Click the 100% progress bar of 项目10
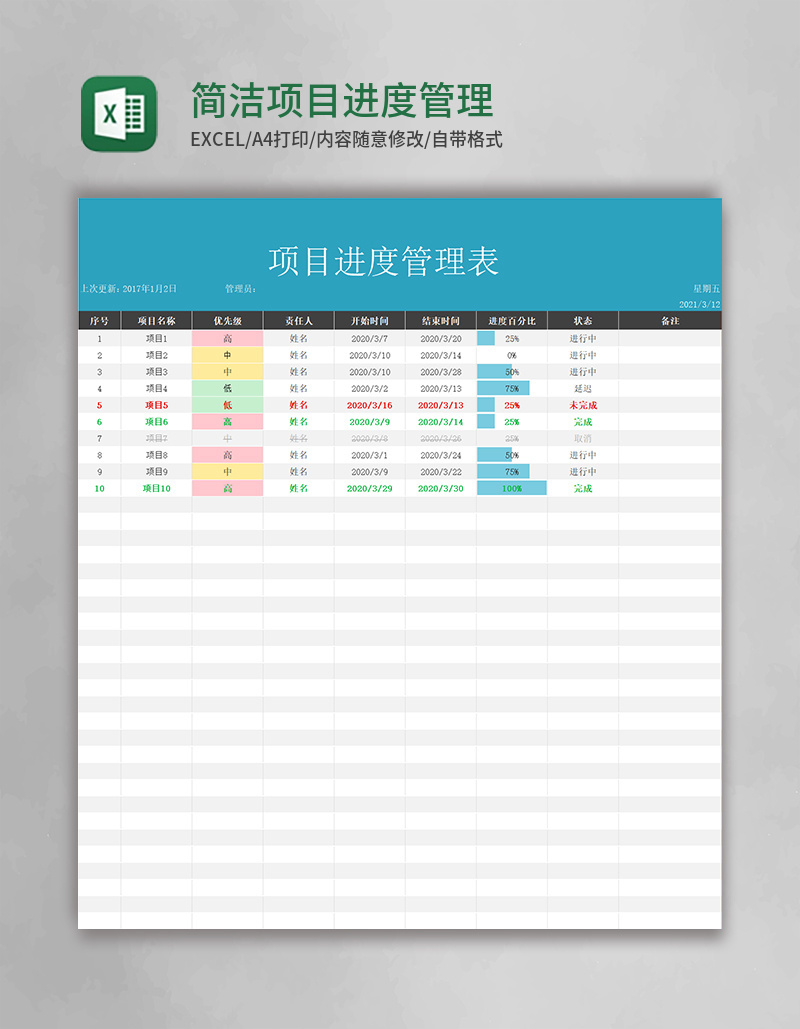Screen dimensions: 800x1029 (513, 488)
